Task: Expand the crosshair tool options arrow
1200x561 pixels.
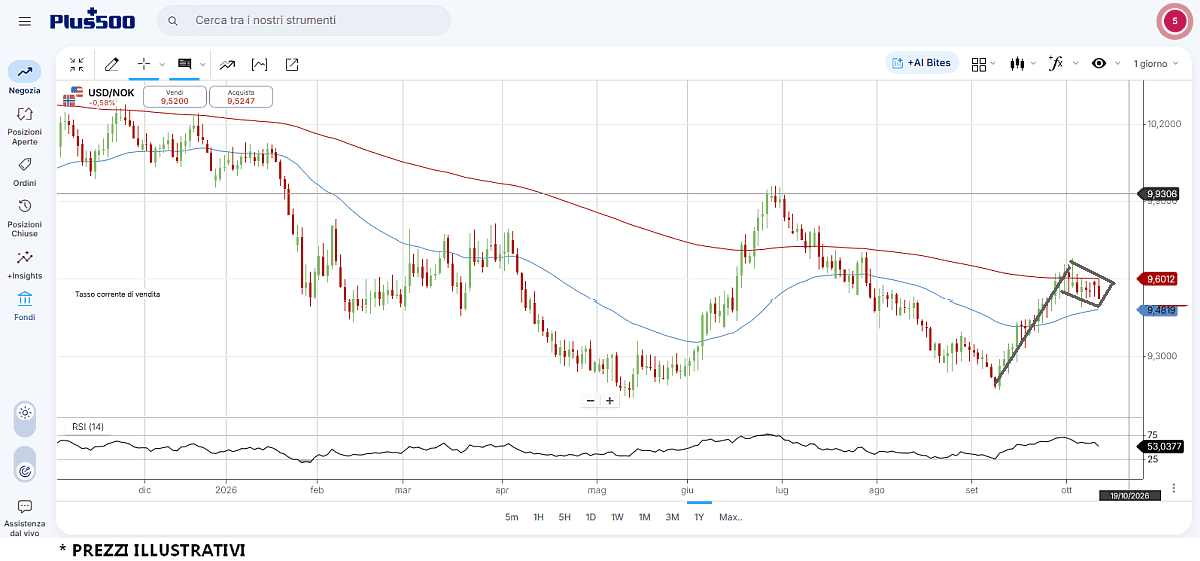Action: point(162,64)
